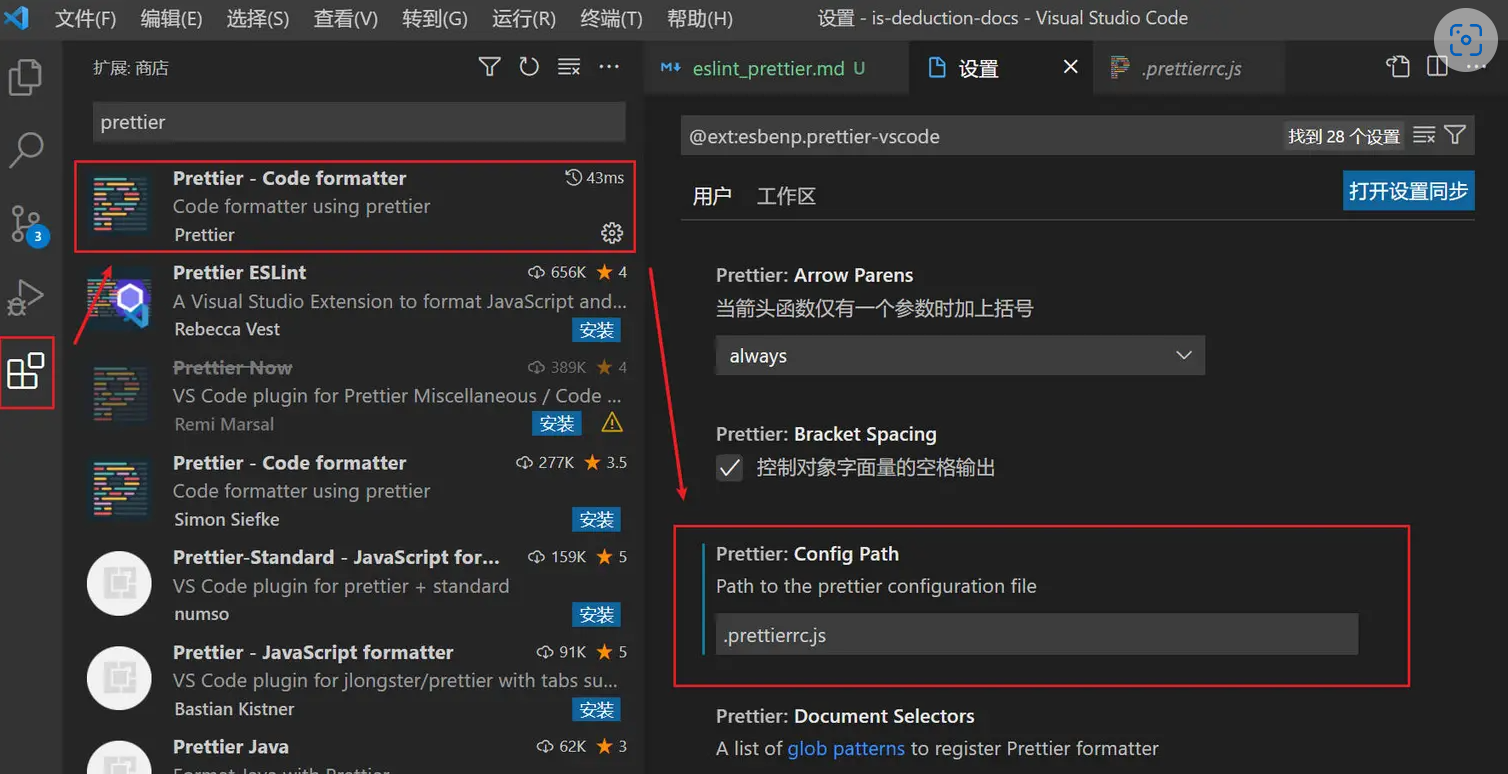Click the Prettier: Arrow Parens setting title

(x=814, y=275)
